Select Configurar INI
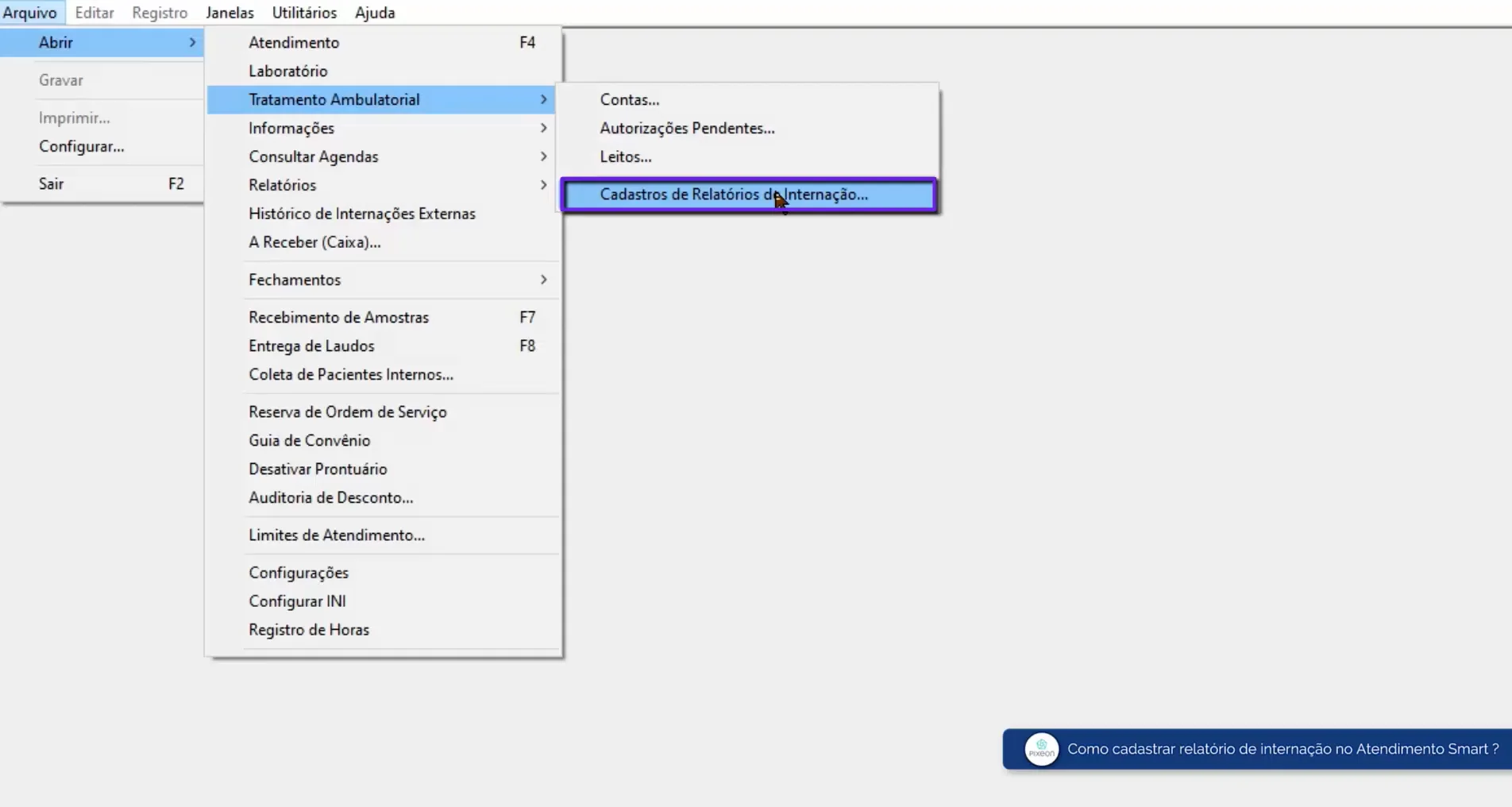Screen dimensions: 1512x807 point(383,601)
